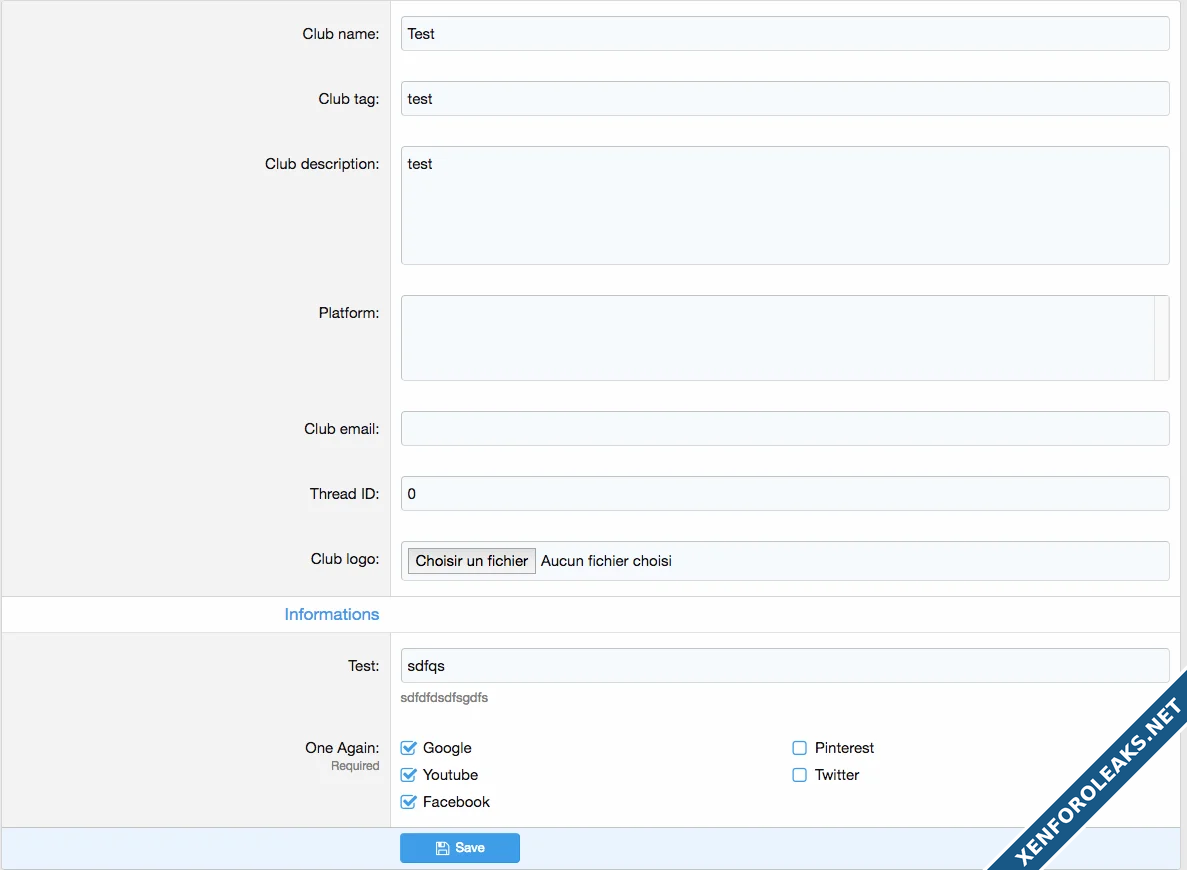
Task: Click the "Aucun fichier choisi" text
Action: [606, 561]
